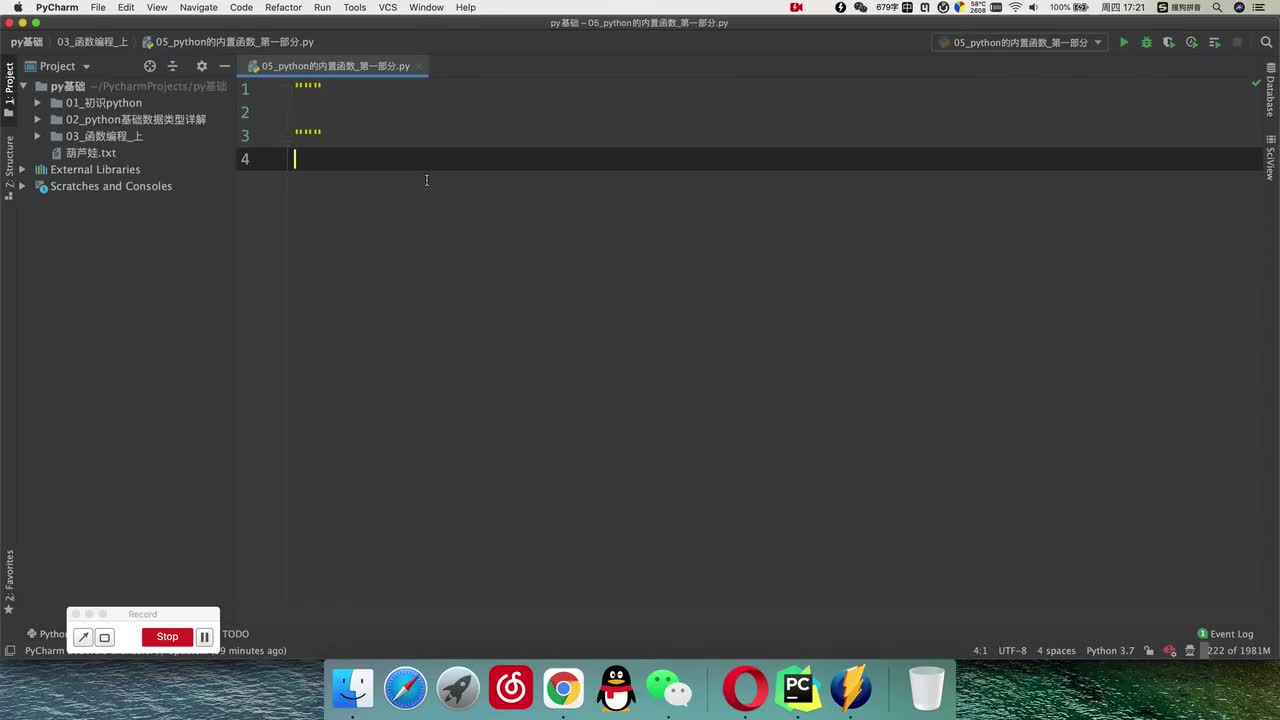Viewport: 1280px width, 720px height.
Task: Collapse the py基础 project root
Action: click(x=23, y=86)
